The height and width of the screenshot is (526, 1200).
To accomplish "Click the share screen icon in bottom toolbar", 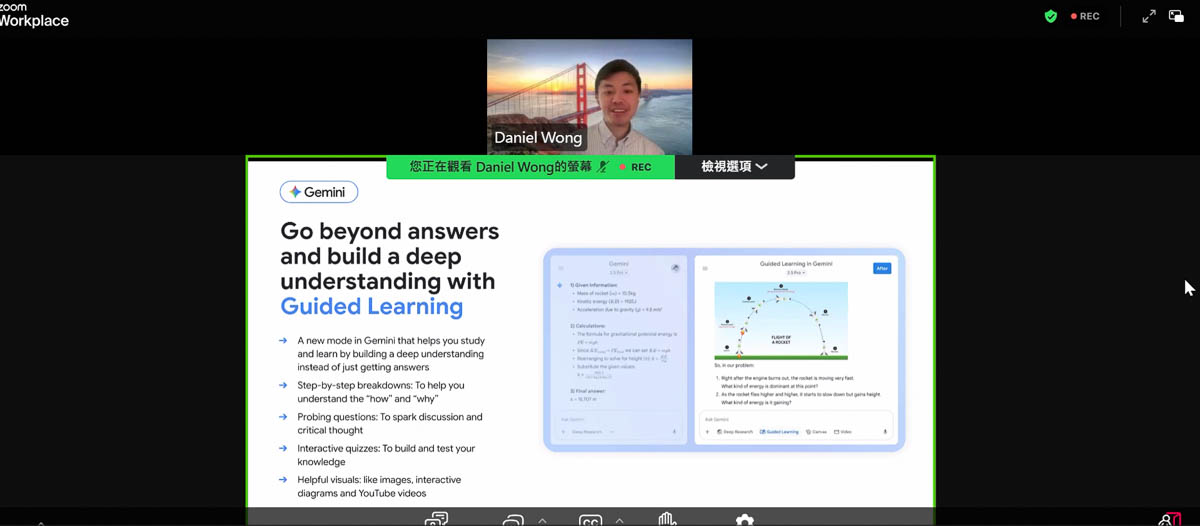I will tap(513, 520).
